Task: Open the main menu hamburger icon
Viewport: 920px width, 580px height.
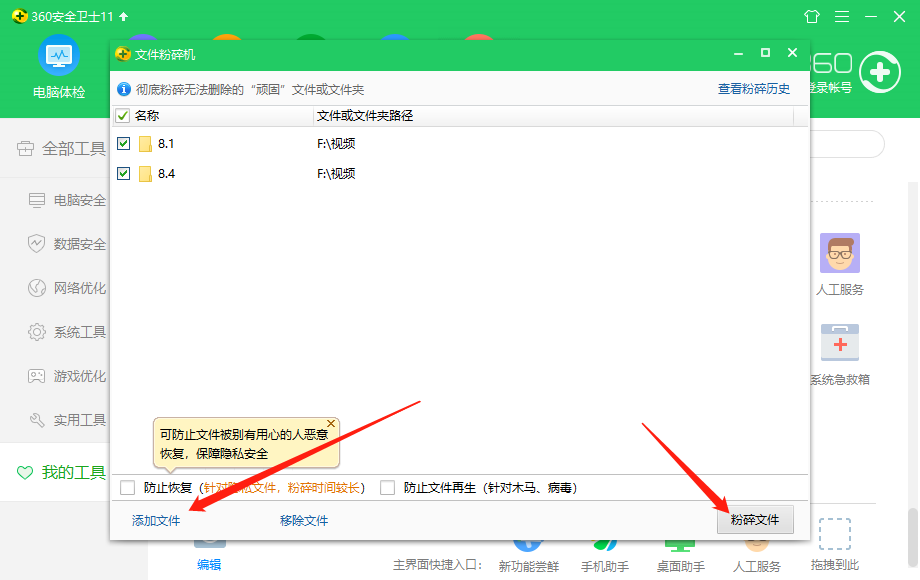Action: [x=841, y=16]
